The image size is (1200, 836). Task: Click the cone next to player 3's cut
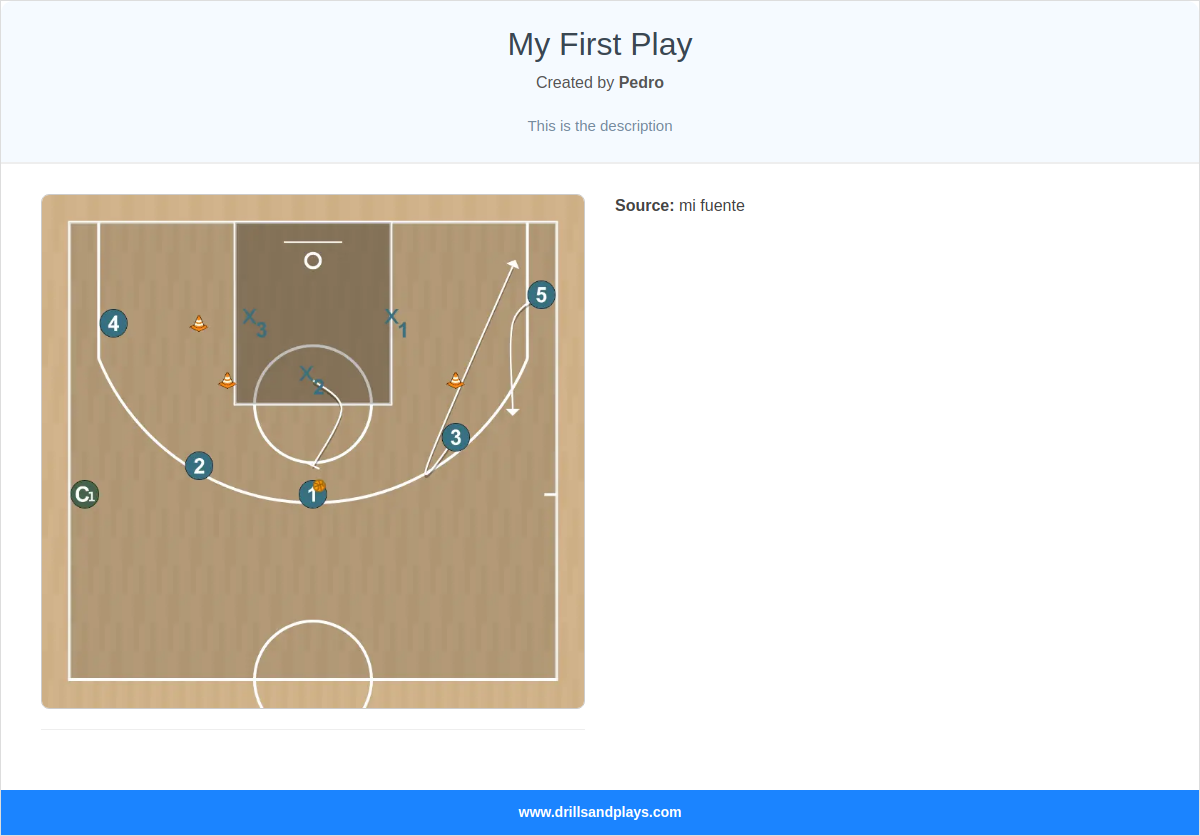coord(455,381)
